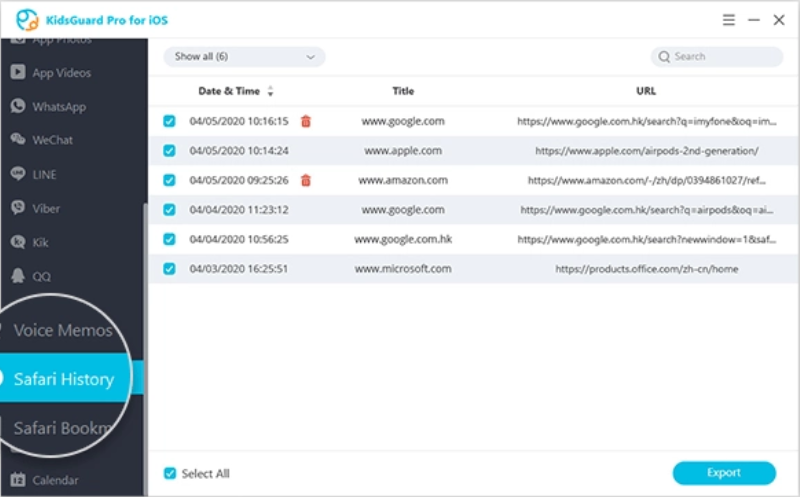Select the www.apple.com title cell

pos(403,151)
